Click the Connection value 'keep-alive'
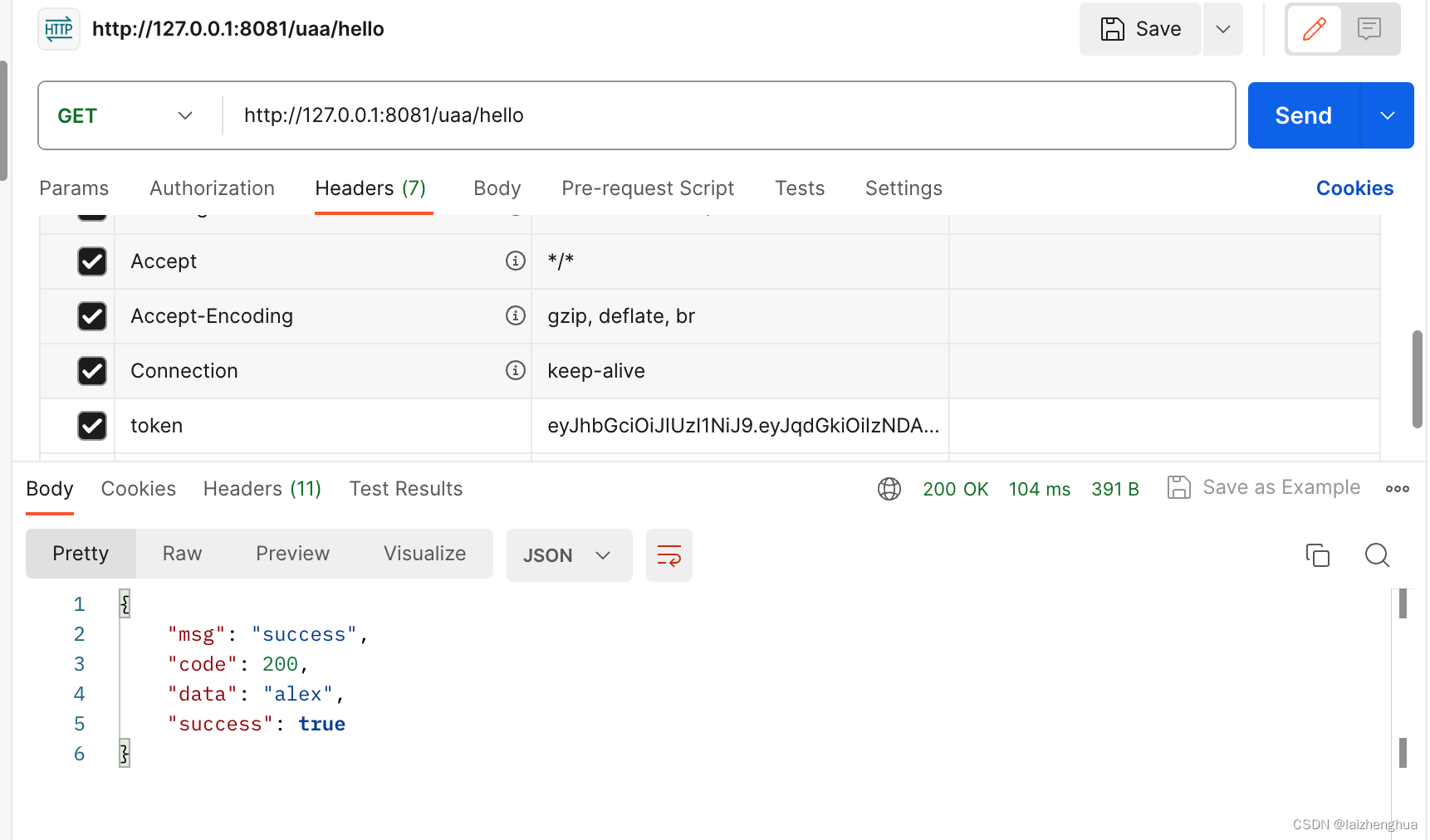The width and height of the screenshot is (1430, 840). pyautogui.click(x=596, y=371)
